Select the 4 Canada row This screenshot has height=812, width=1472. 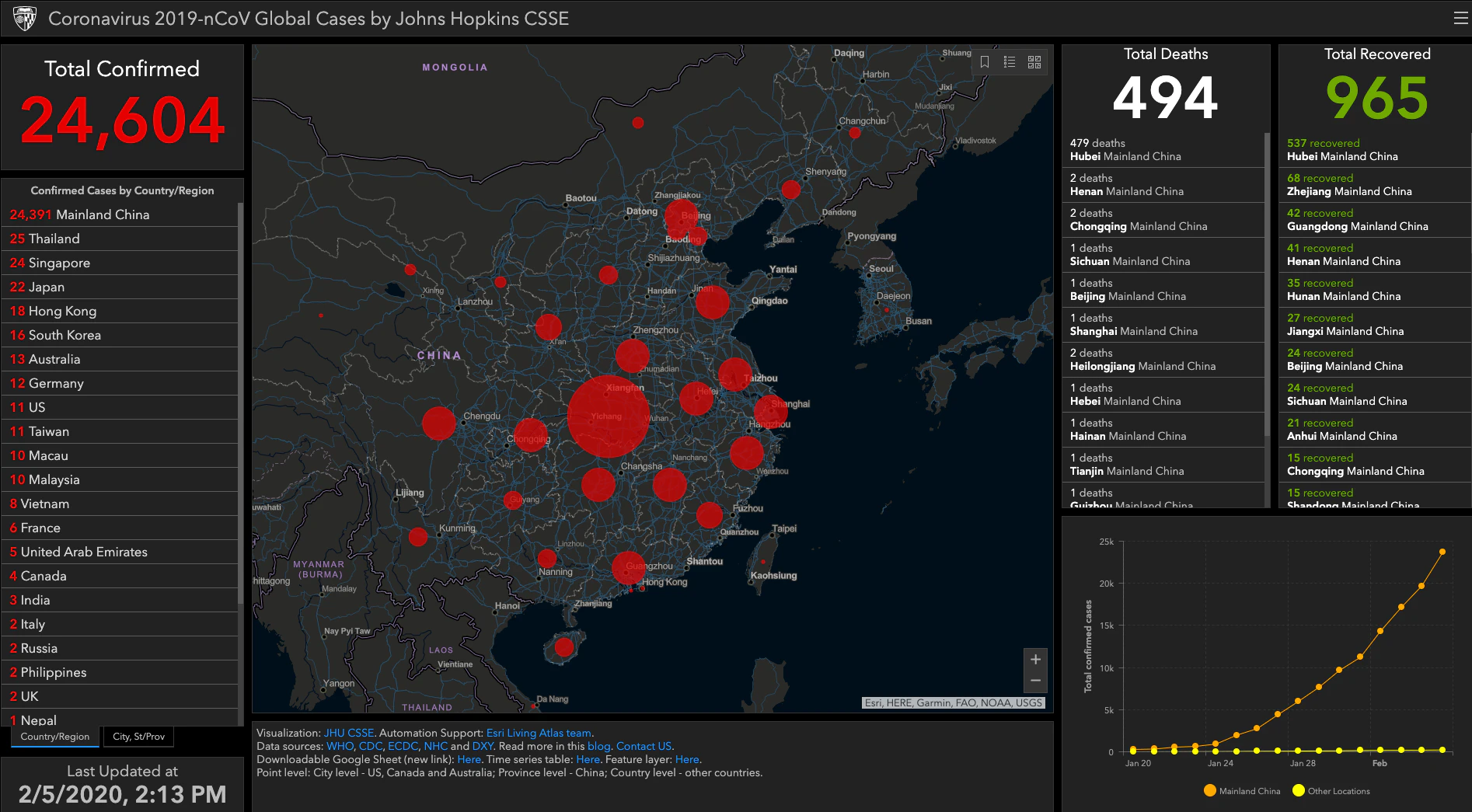coord(120,576)
